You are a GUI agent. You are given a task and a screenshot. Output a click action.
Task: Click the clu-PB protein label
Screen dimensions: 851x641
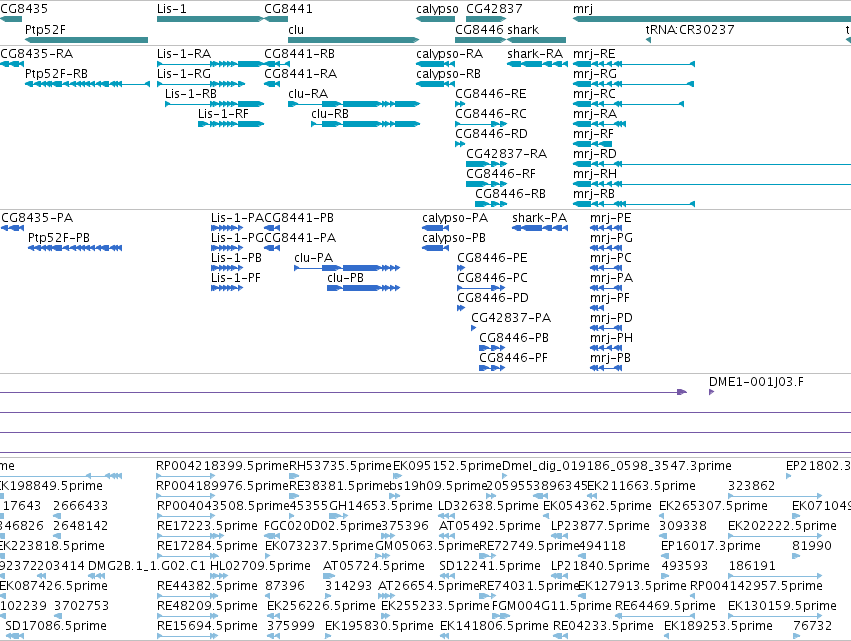[x=345, y=278]
